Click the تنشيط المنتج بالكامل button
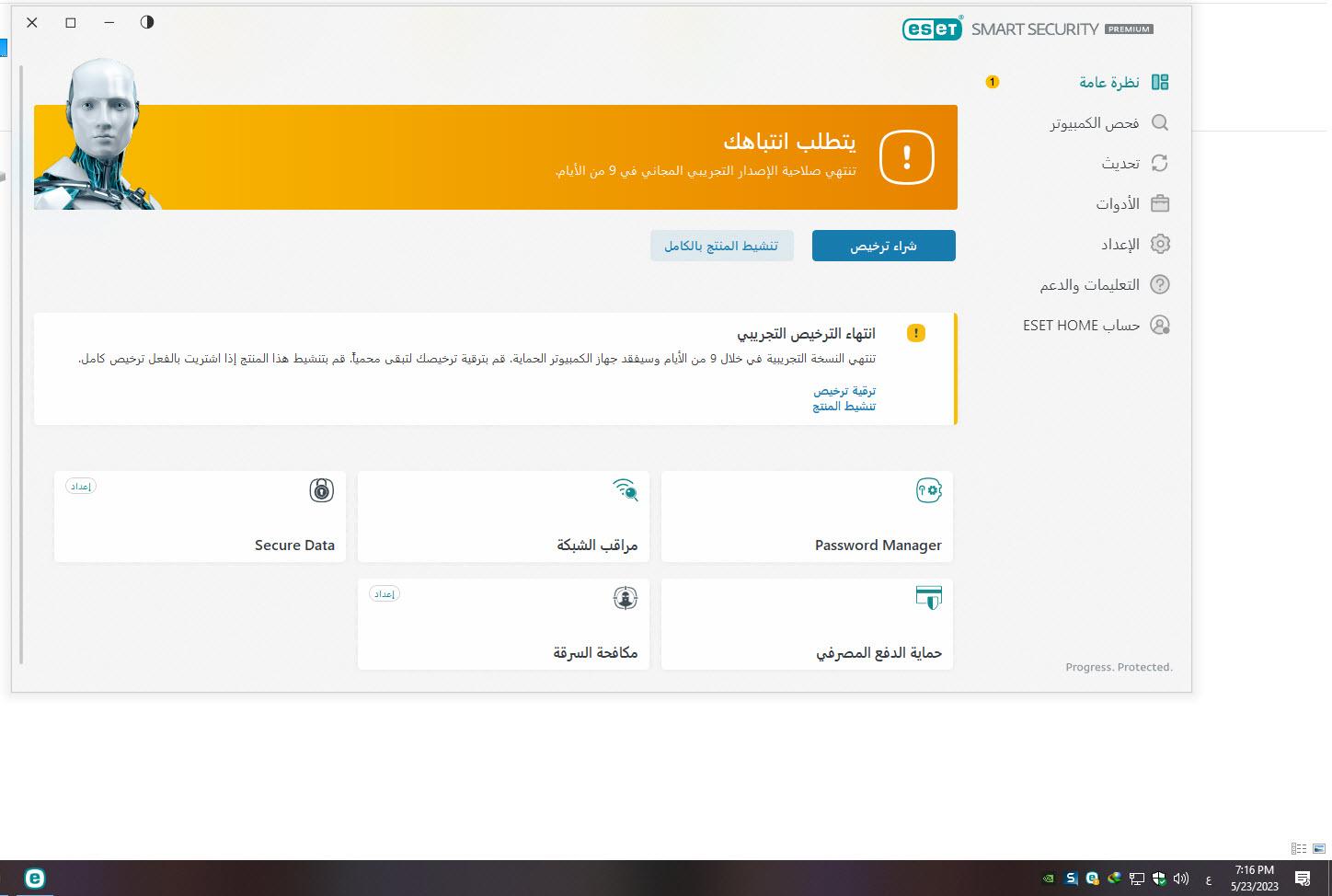The width and height of the screenshot is (1332, 896). pyautogui.click(x=721, y=246)
